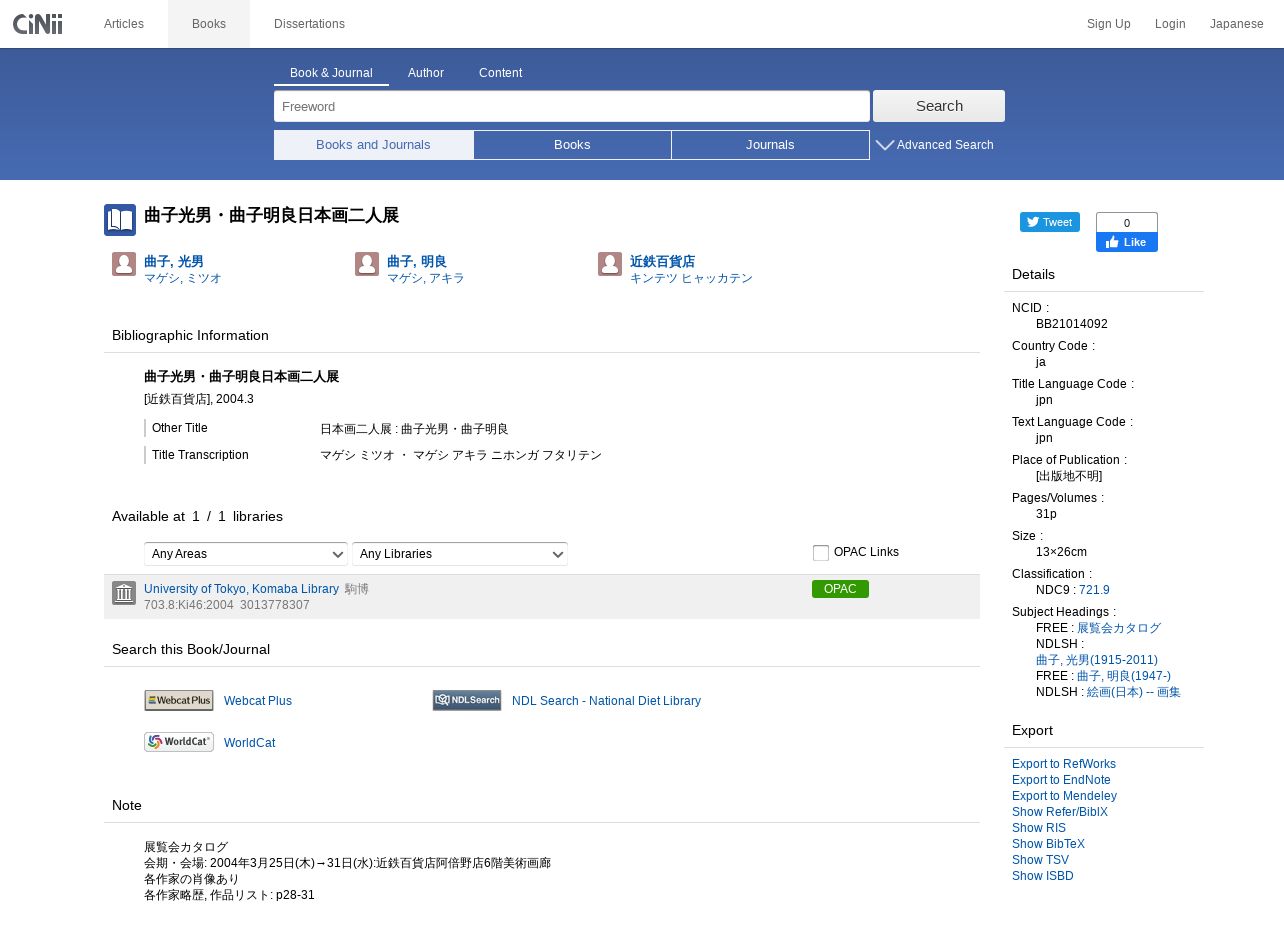Click the Advanced Search chevron icon

885,145
